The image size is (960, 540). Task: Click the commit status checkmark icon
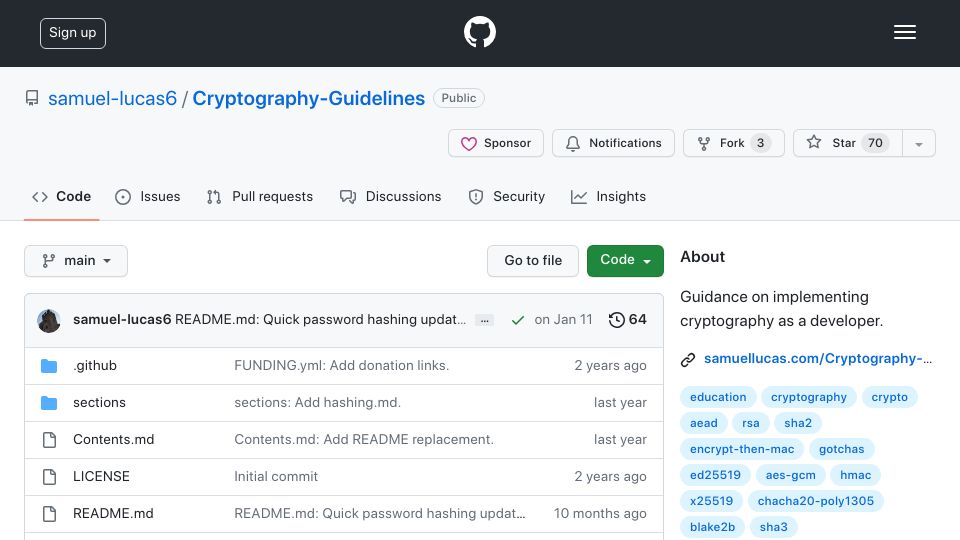click(518, 320)
